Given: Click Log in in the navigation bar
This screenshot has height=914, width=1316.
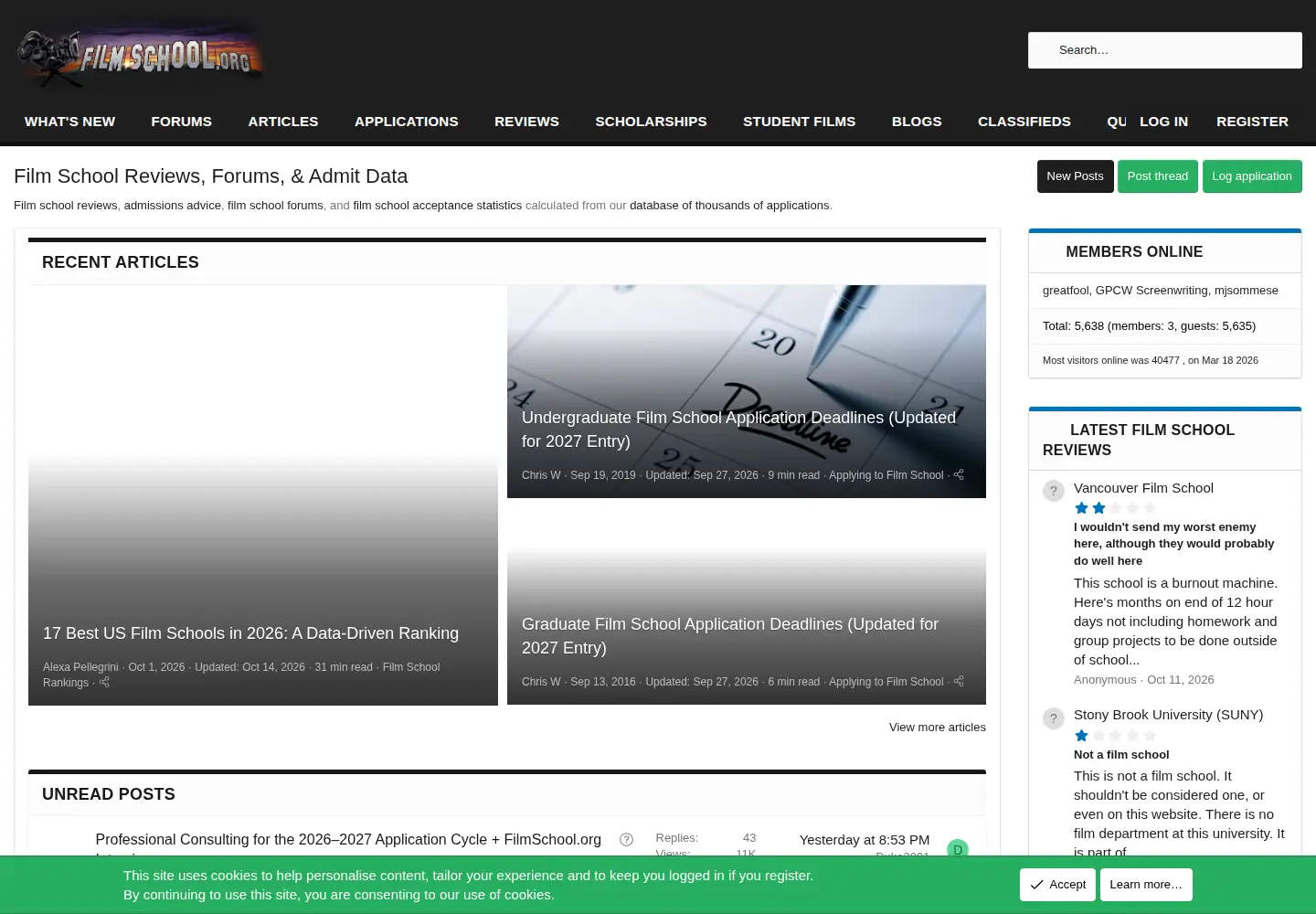Looking at the screenshot, I should pyautogui.click(x=1164, y=122).
